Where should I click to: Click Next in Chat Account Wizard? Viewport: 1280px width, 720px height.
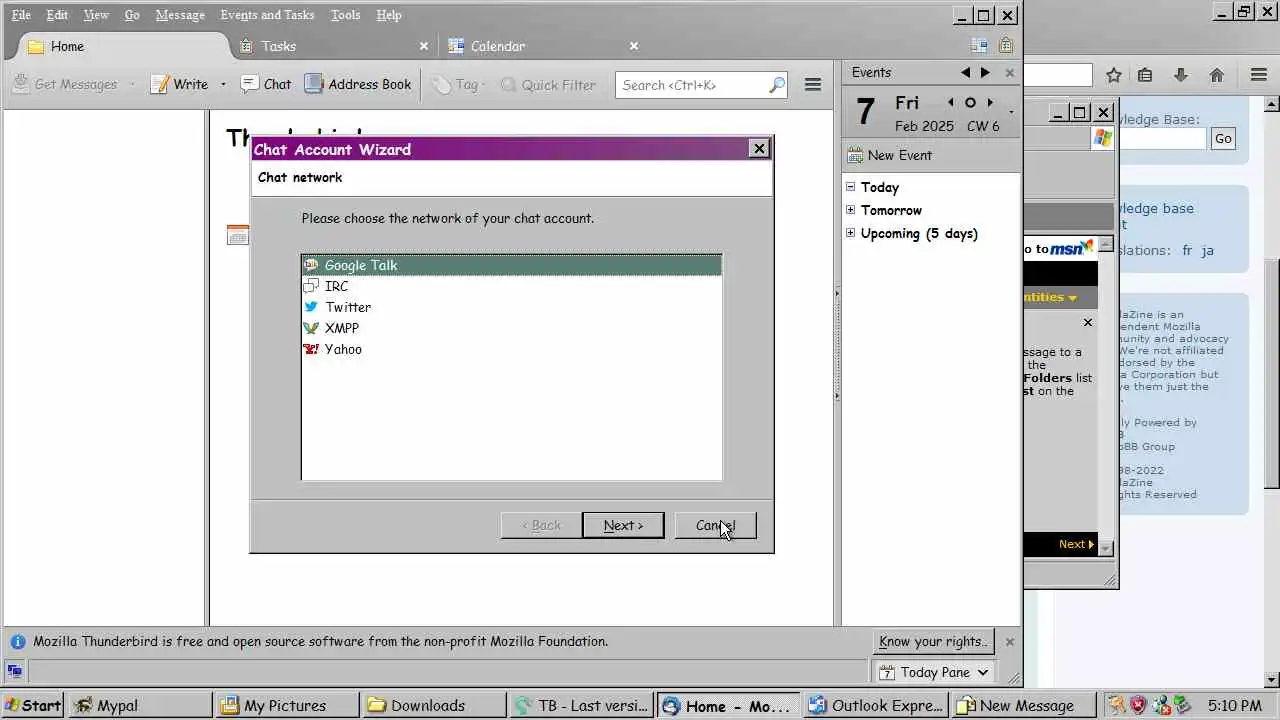click(623, 525)
